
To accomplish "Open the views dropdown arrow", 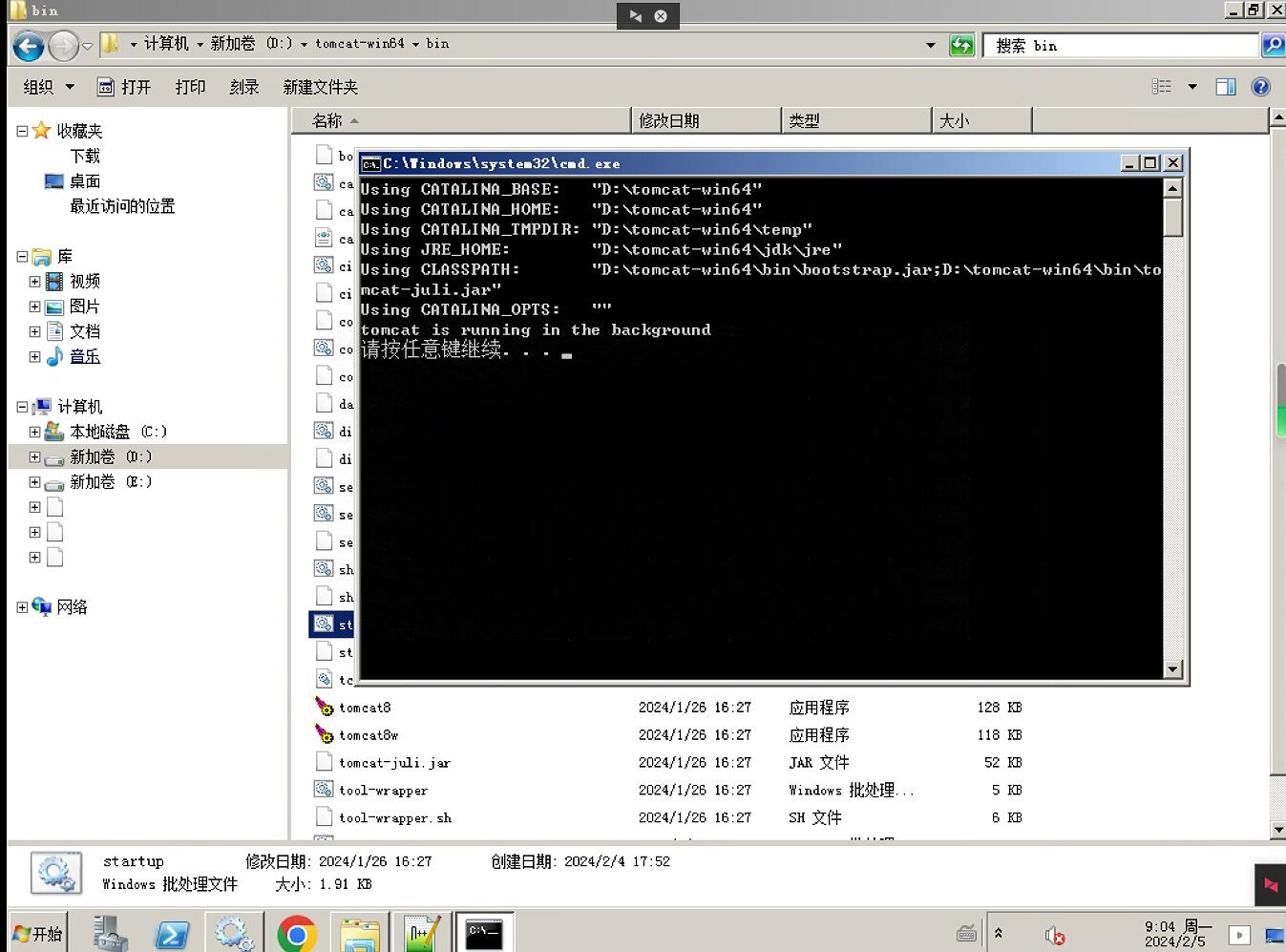I will [x=1191, y=87].
